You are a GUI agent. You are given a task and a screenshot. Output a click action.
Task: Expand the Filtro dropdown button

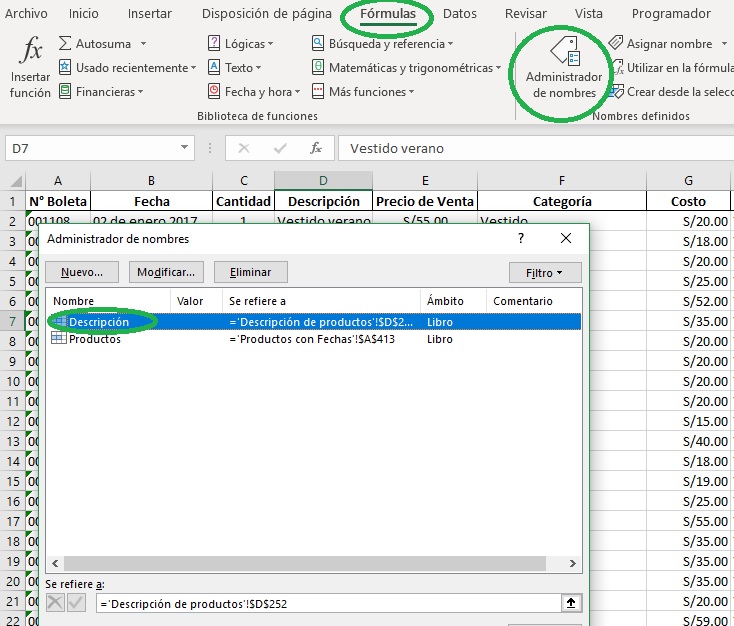coord(544,272)
